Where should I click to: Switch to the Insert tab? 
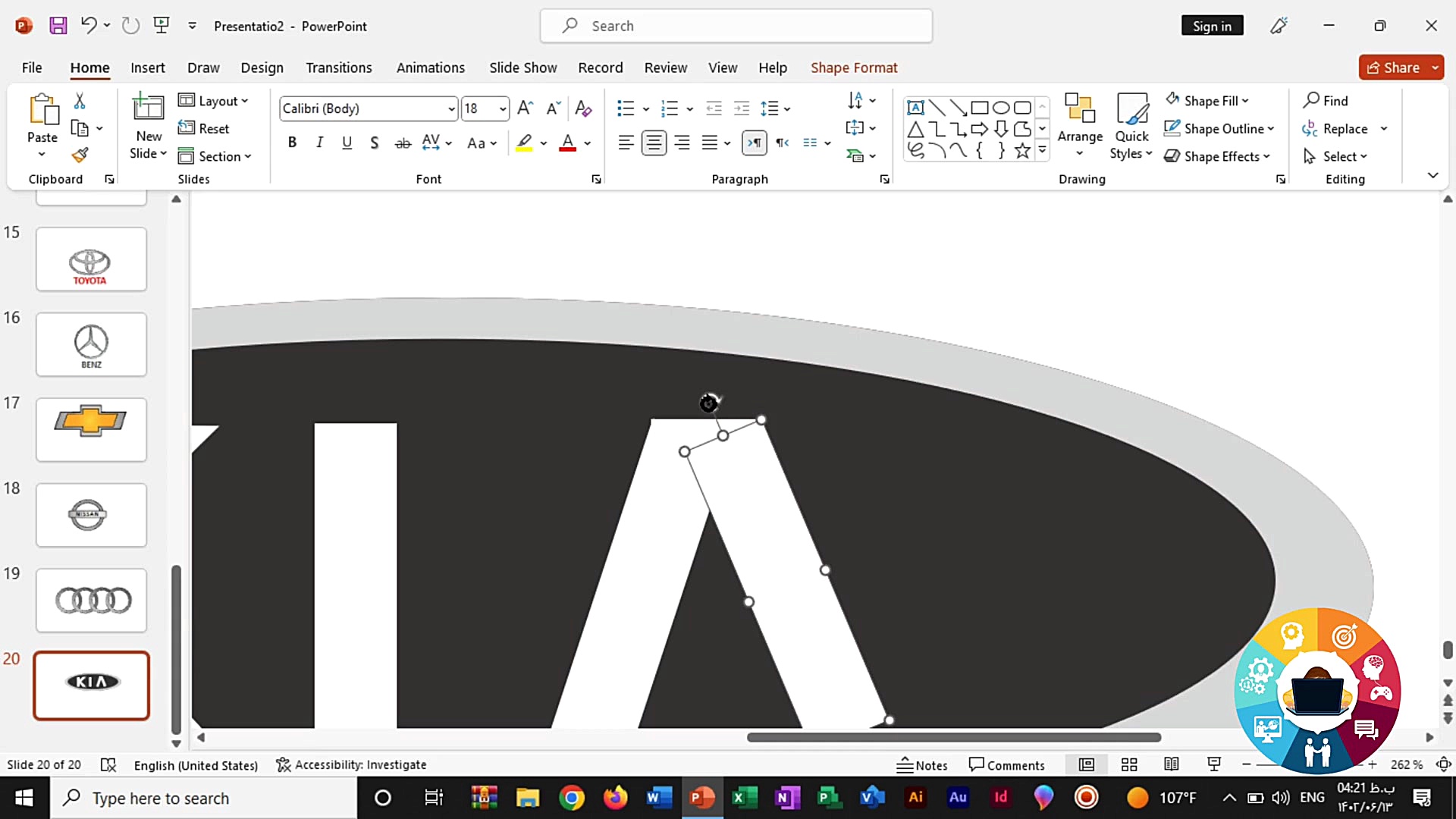(x=147, y=67)
